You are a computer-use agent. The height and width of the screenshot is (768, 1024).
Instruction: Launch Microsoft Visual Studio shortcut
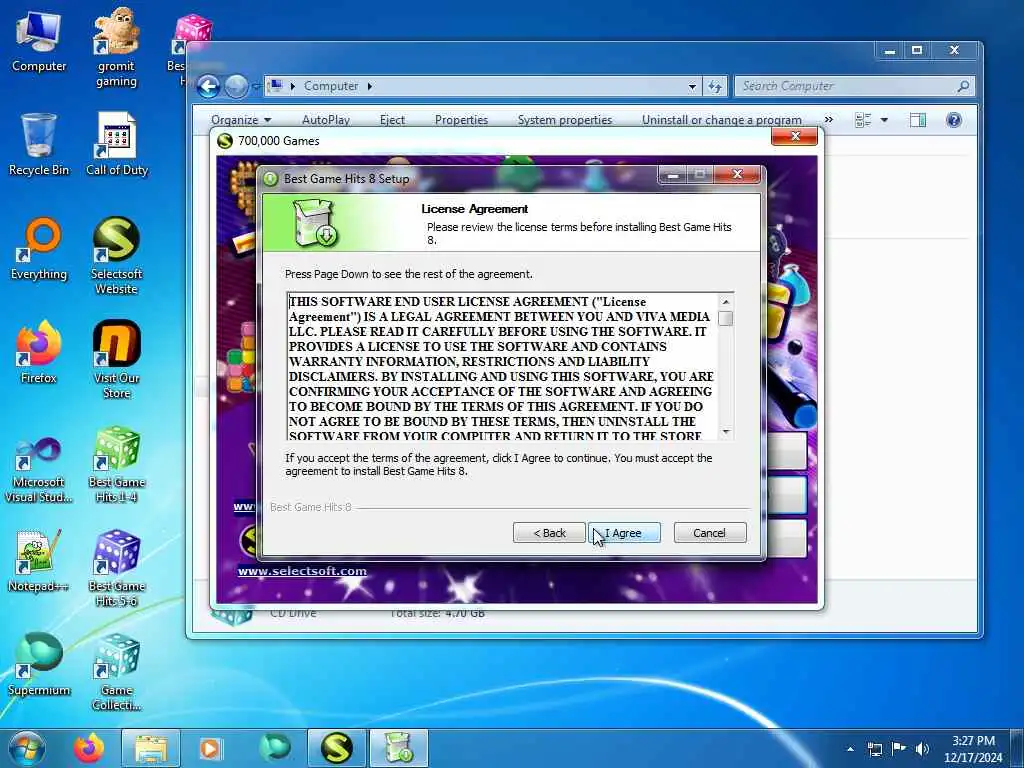point(39,470)
